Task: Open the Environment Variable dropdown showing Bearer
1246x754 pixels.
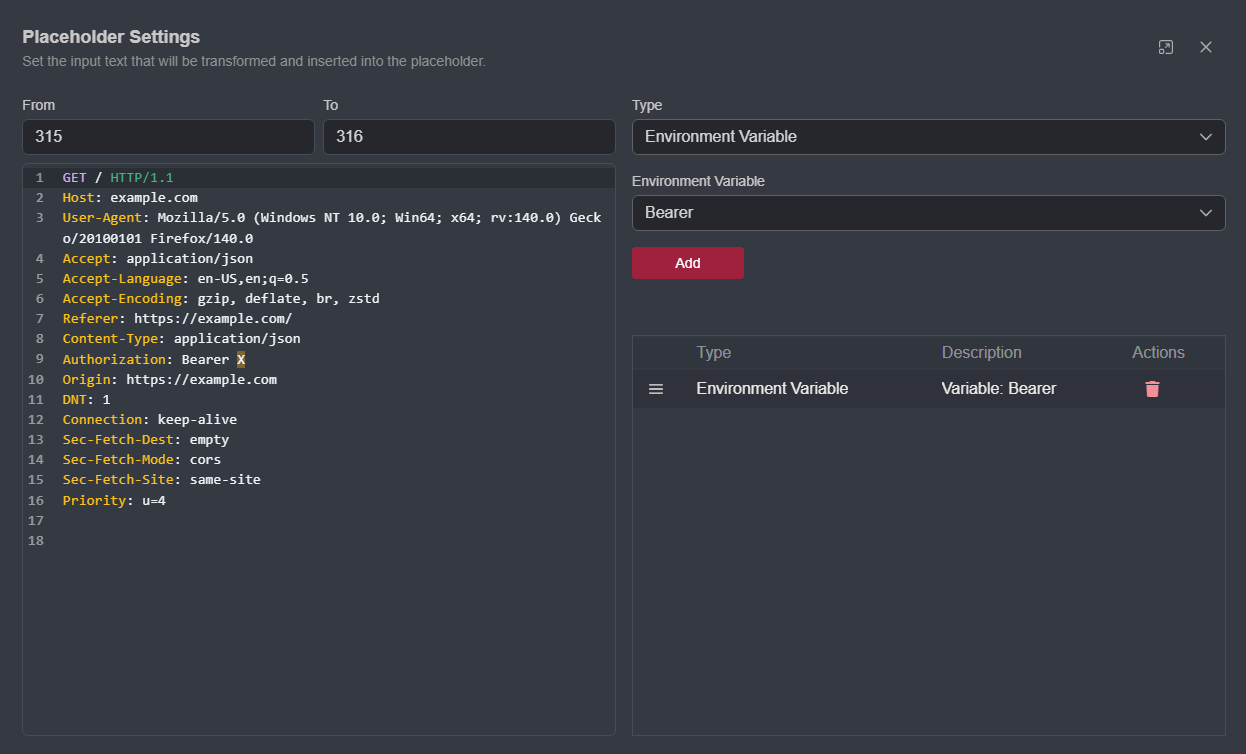Action: [x=928, y=212]
